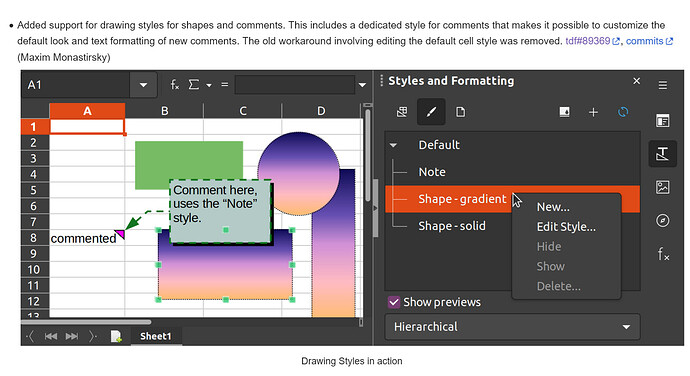Select row 1 header
Viewport: 690px width, 376px height.
tap(35, 127)
